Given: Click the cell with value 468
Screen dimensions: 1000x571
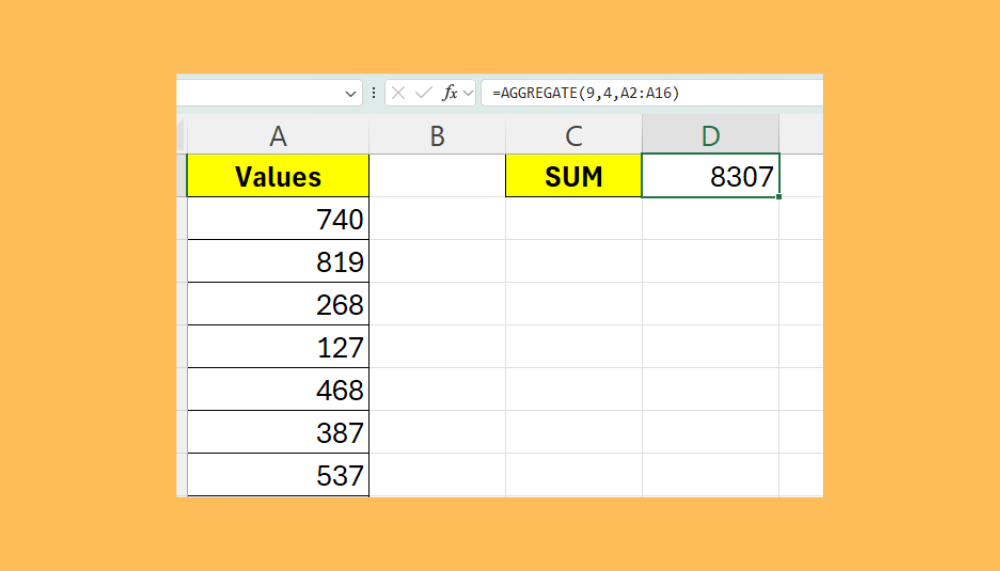Looking at the screenshot, I should pos(278,389).
